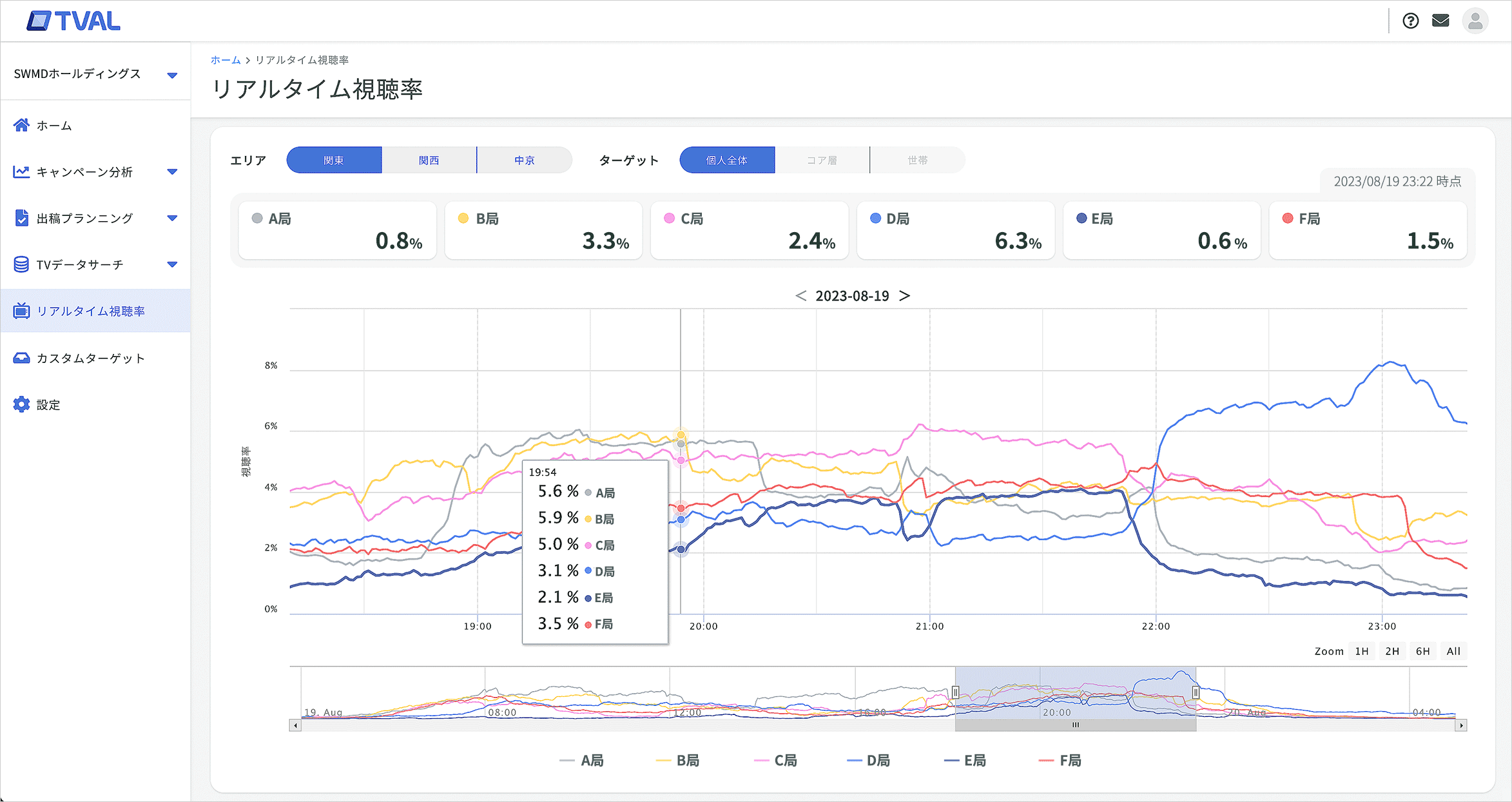1512x802 pixels.
Task: Select the 個人全体 target tab
Action: pos(726,160)
